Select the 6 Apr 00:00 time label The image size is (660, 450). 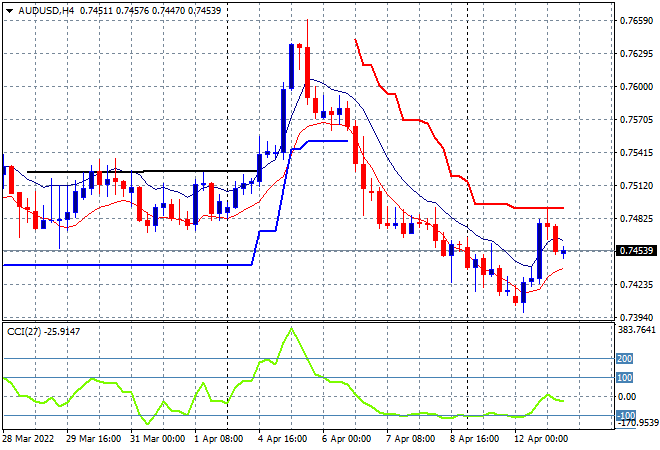tap(346, 439)
